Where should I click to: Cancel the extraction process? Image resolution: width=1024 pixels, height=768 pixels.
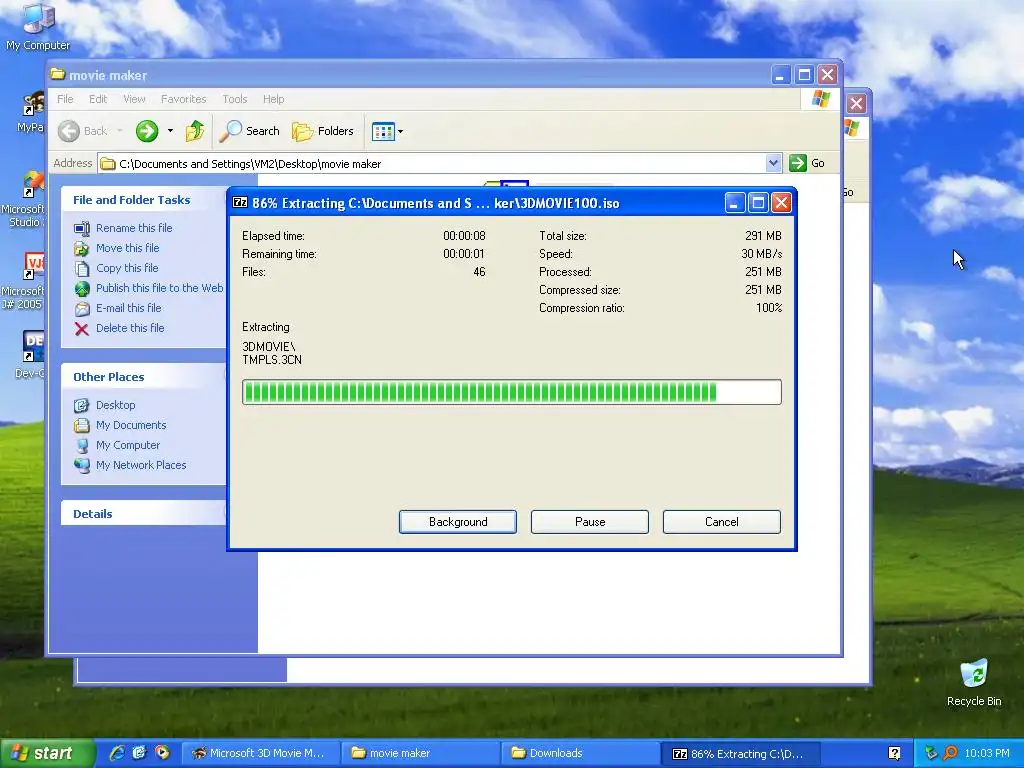722,522
